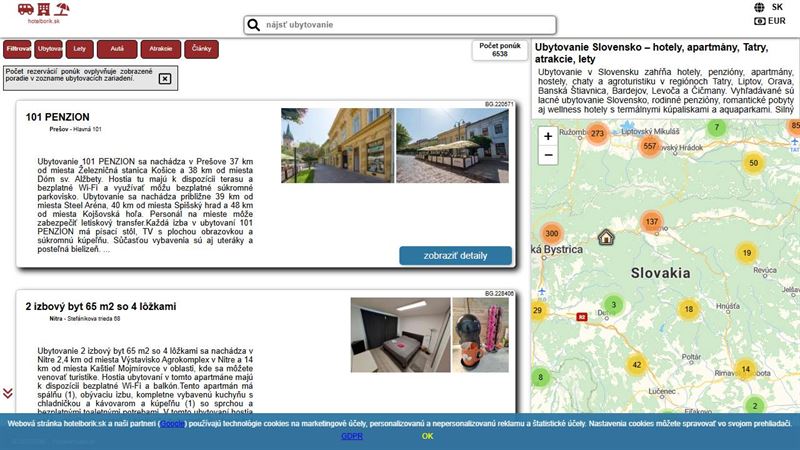Click the 'Slovakia' map label
This screenshot has width=800, height=450.
660,273
